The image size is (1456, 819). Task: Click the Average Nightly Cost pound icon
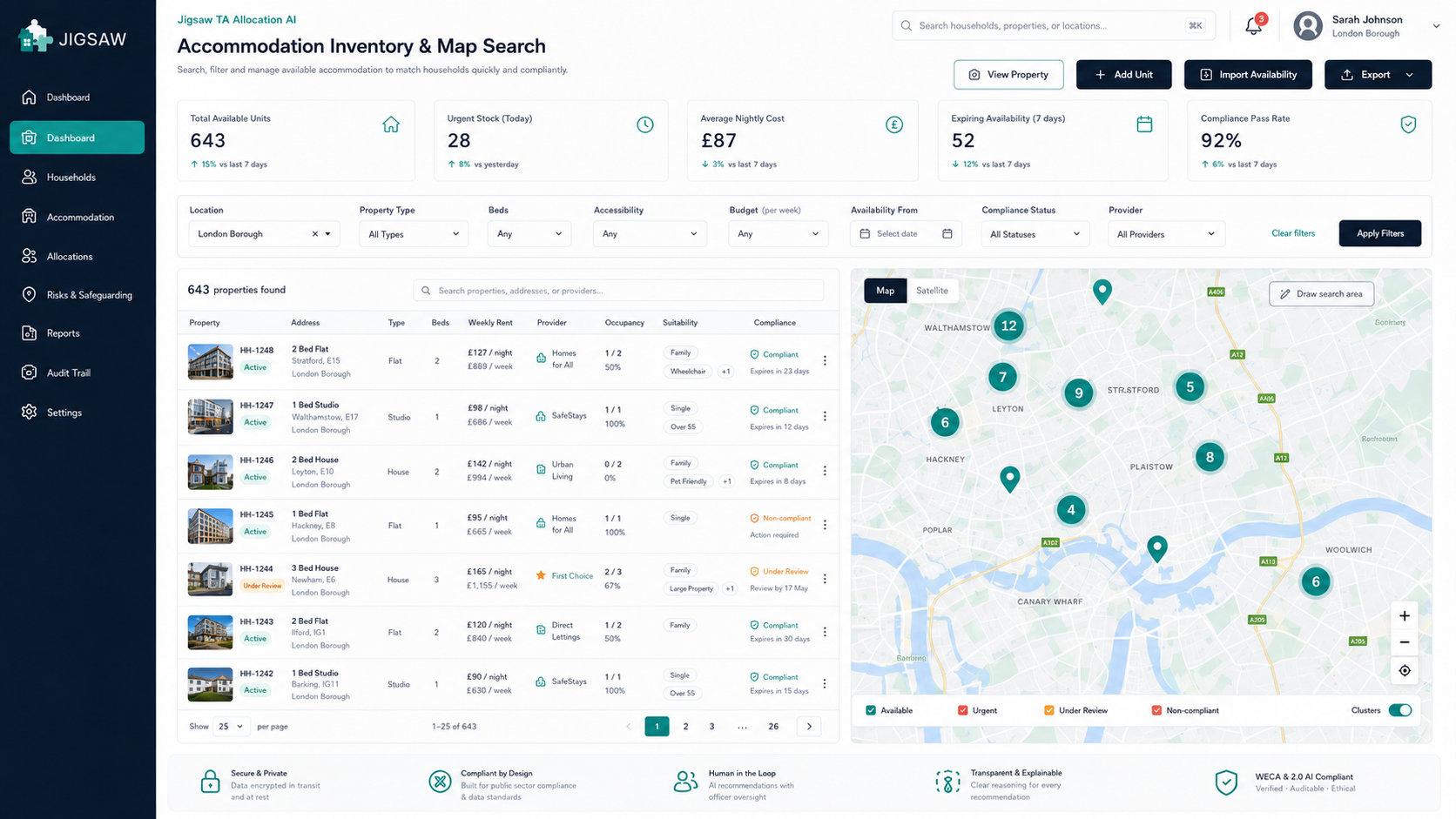coord(894,124)
